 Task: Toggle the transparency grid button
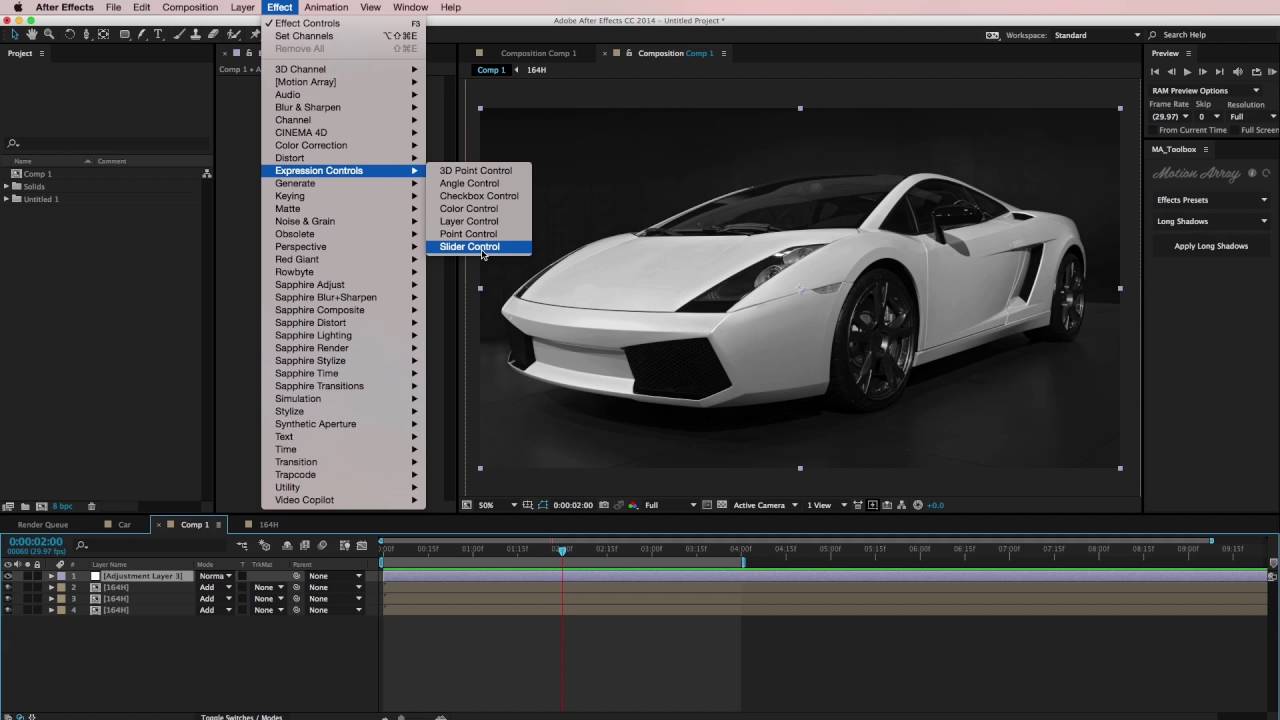pos(722,505)
